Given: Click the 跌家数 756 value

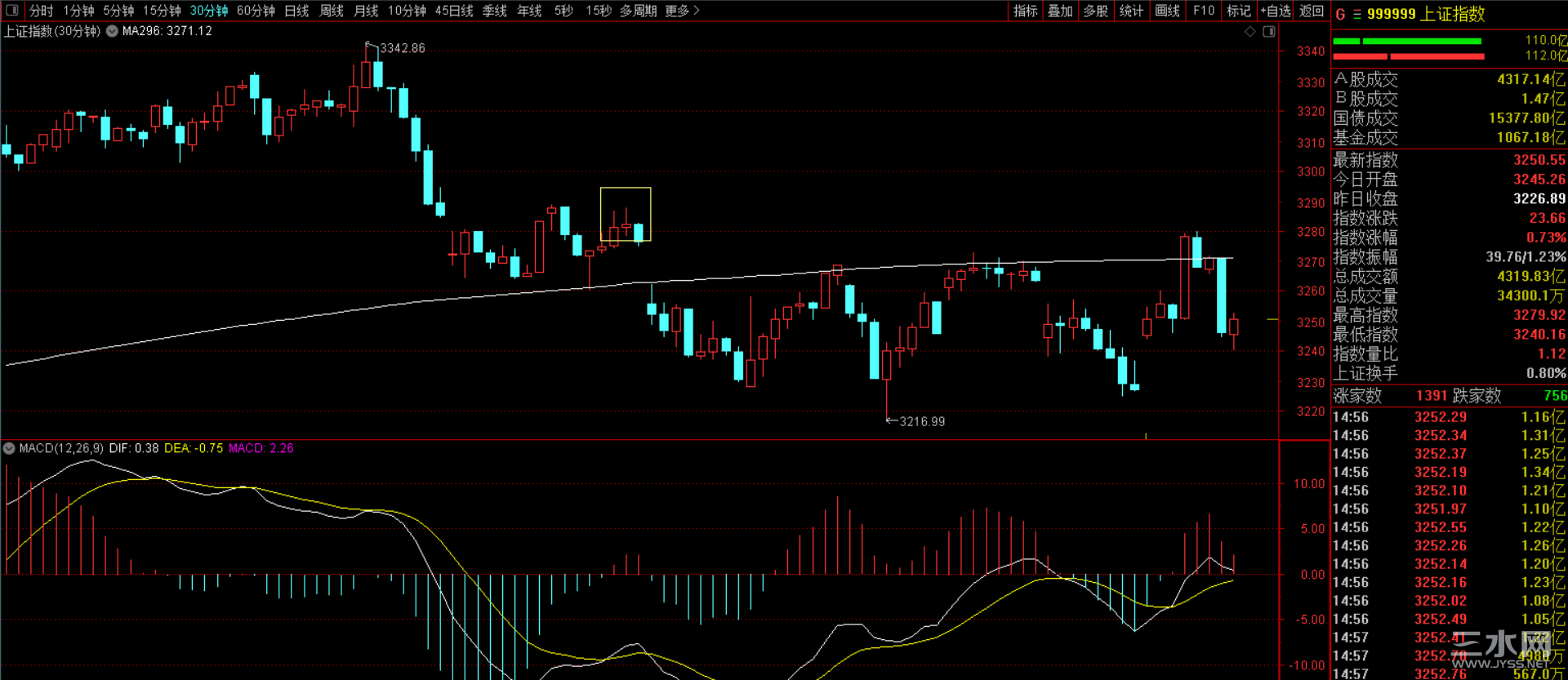Looking at the screenshot, I should coord(1555,396).
